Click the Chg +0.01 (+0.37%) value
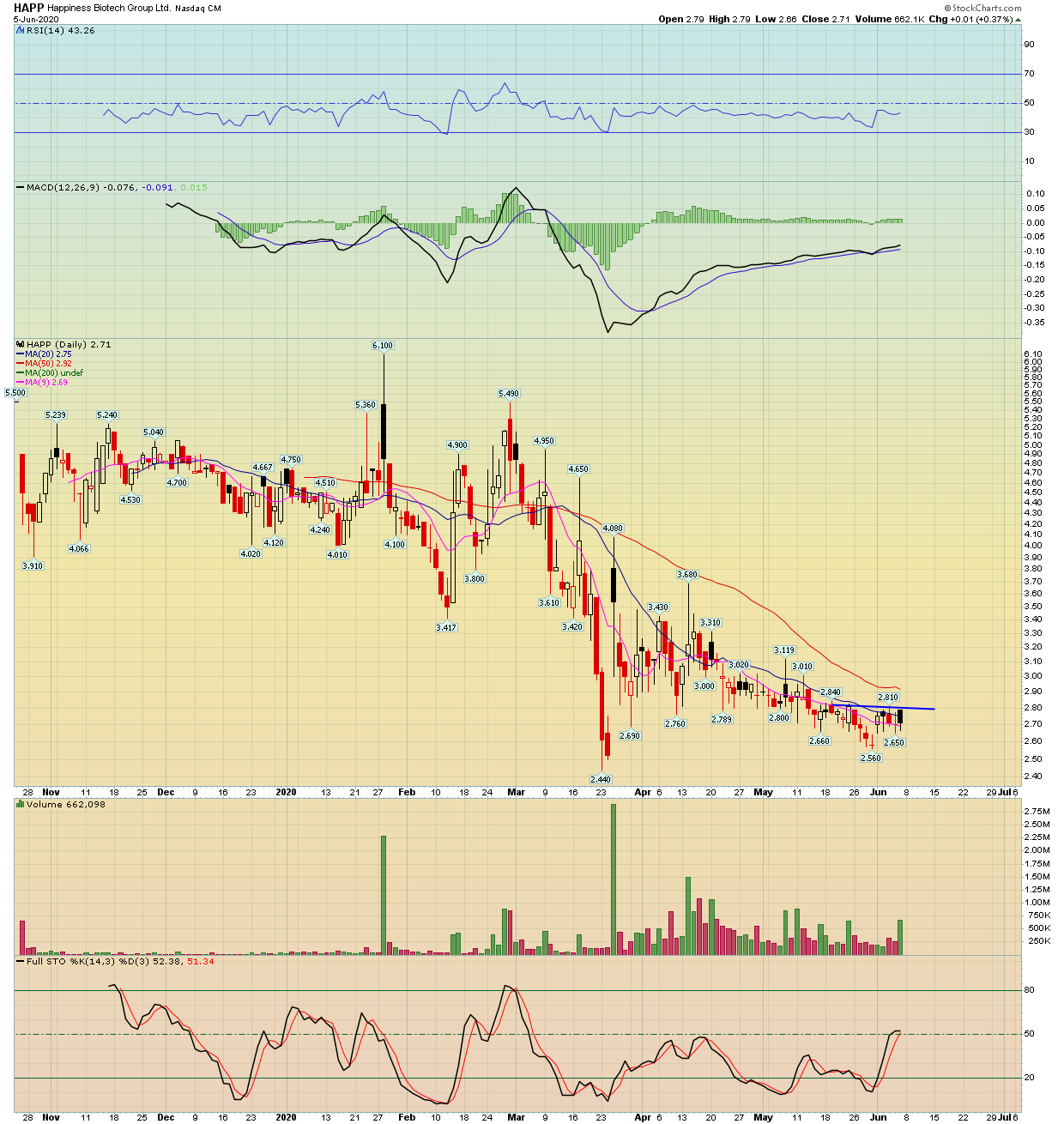The width and height of the screenshot is (1064, 1124). (970, 19)
